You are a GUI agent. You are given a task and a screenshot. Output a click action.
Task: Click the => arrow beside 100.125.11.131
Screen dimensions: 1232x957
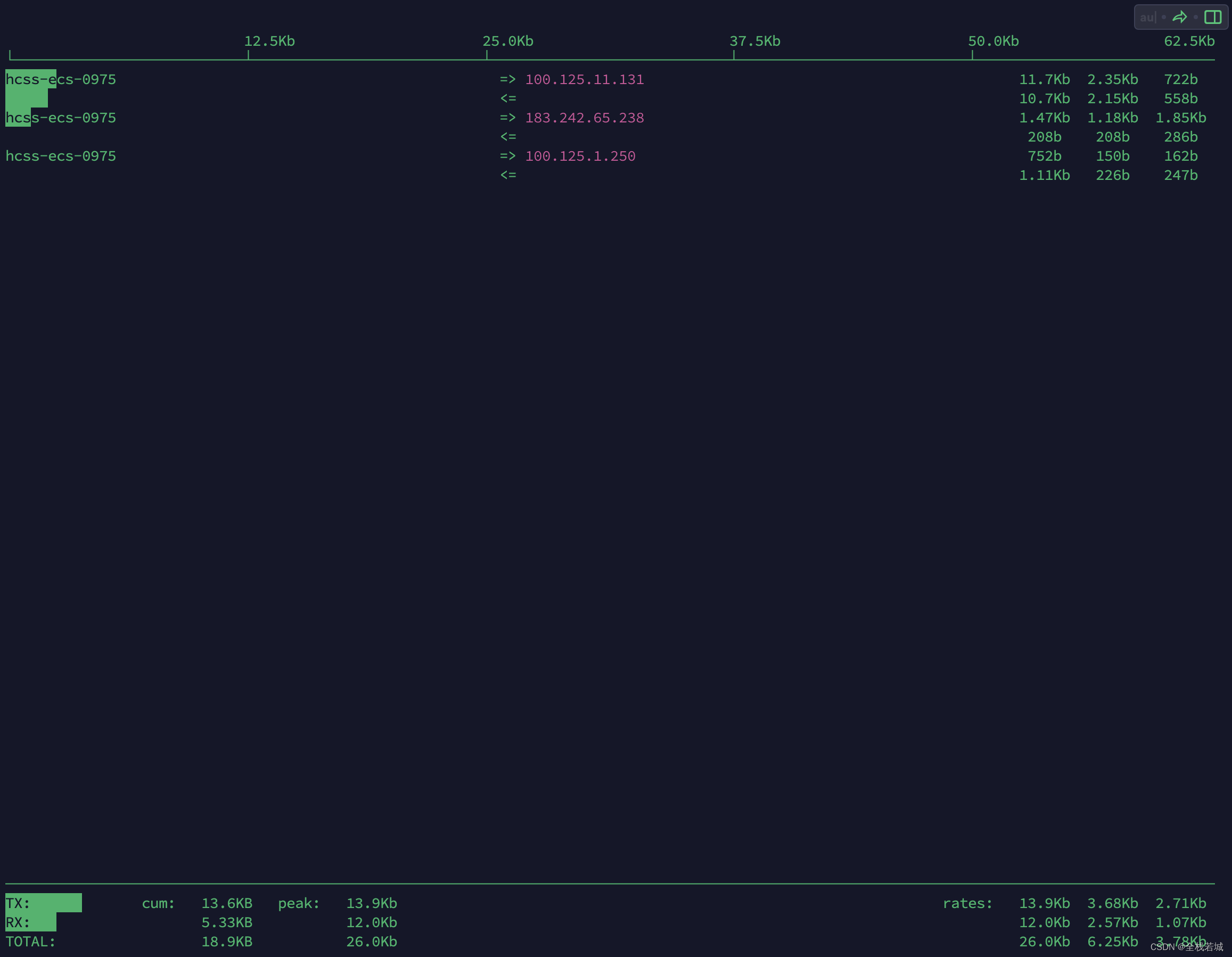tap(508, 79)
